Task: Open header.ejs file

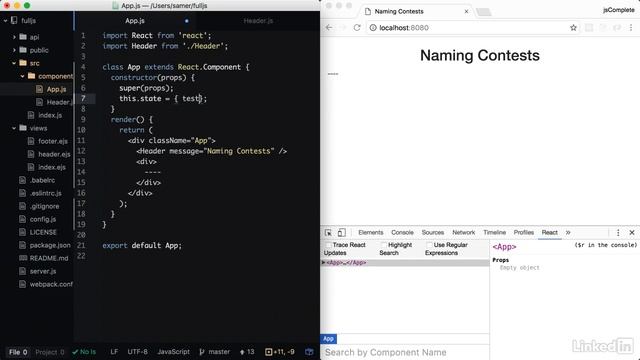Action: click(54, 154)
